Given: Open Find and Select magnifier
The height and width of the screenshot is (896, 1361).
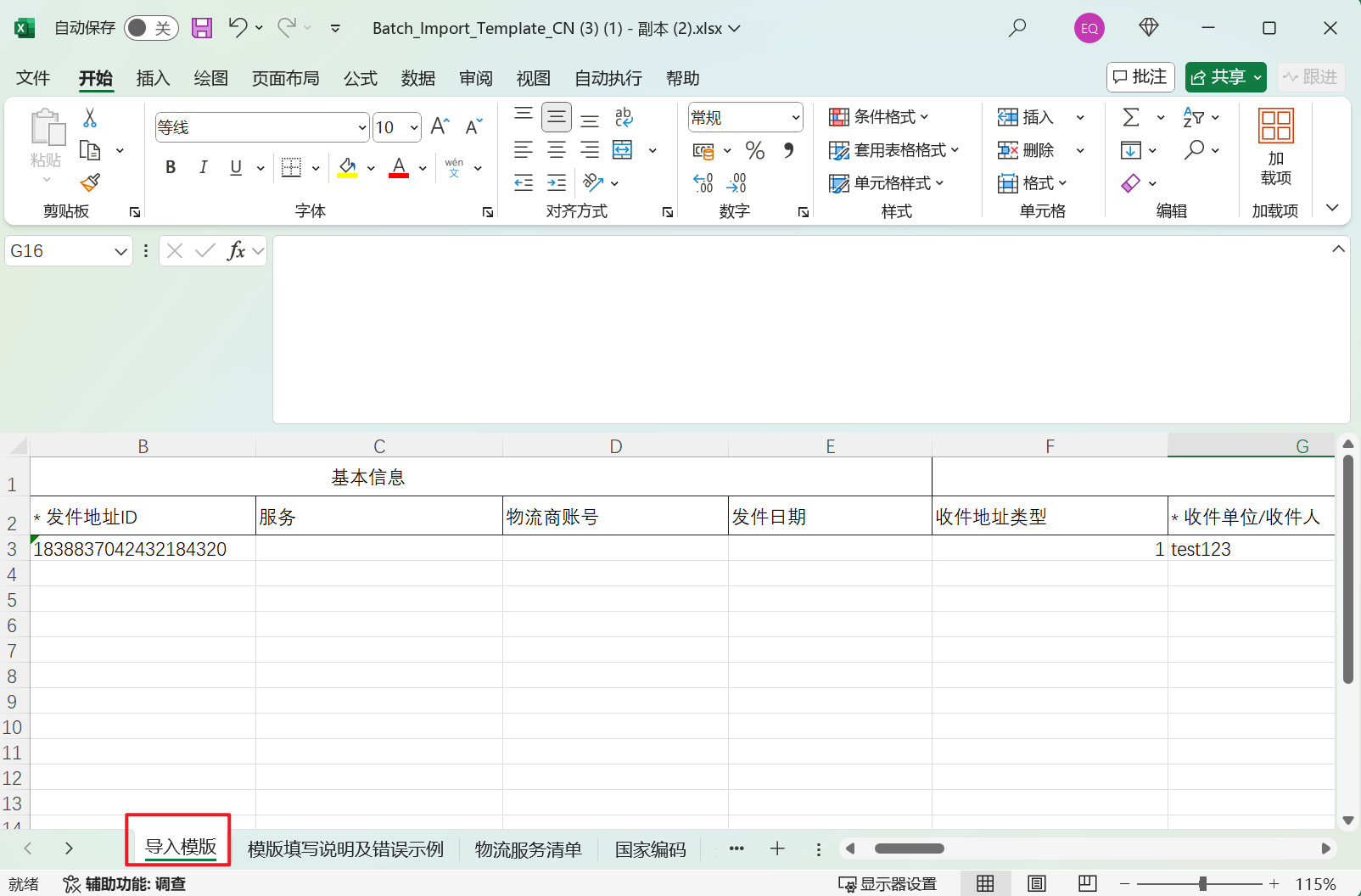Looking at the screenshot, I should click(x=1194, y=150).
